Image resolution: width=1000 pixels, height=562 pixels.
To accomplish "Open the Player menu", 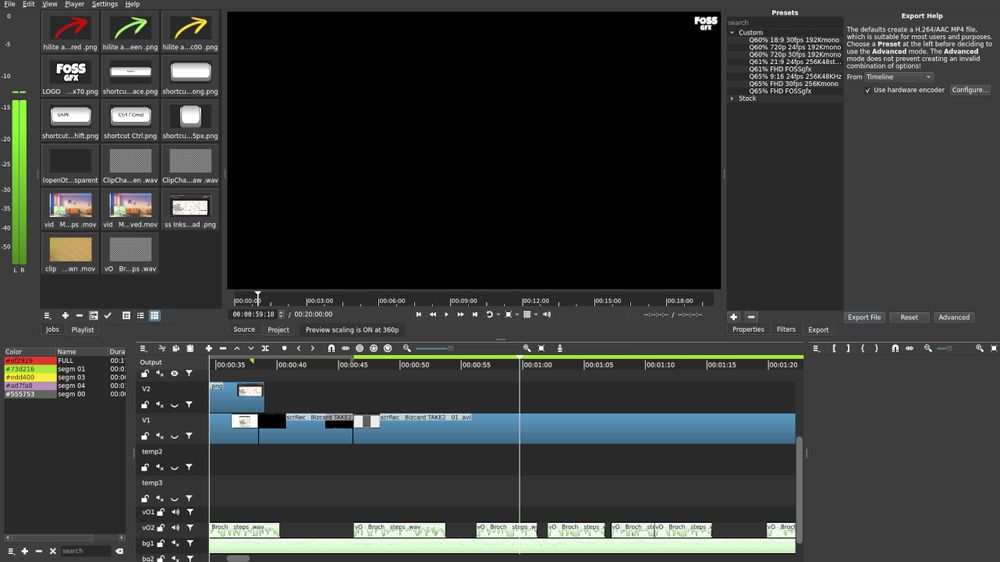I will click(x=75, y=4).
